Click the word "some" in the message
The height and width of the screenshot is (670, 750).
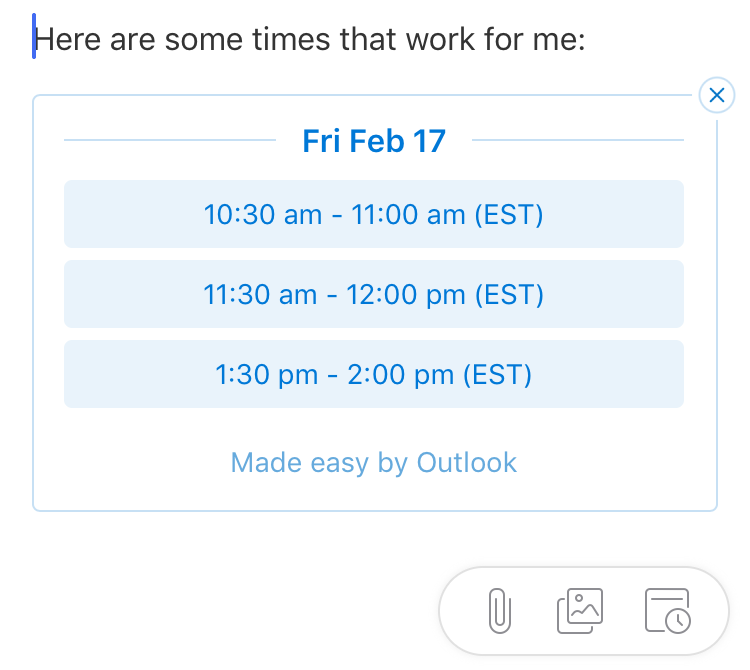(204, 39)
